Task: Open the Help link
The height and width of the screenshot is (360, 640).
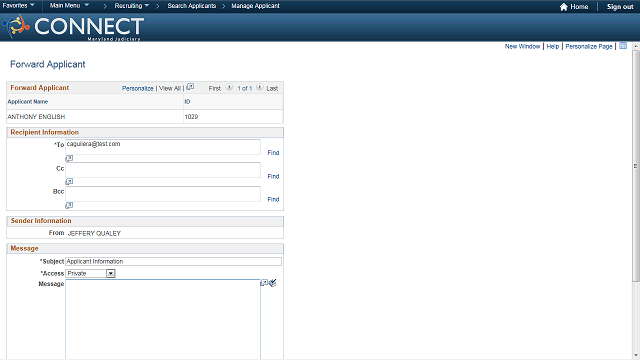Action: pos(552,47)
